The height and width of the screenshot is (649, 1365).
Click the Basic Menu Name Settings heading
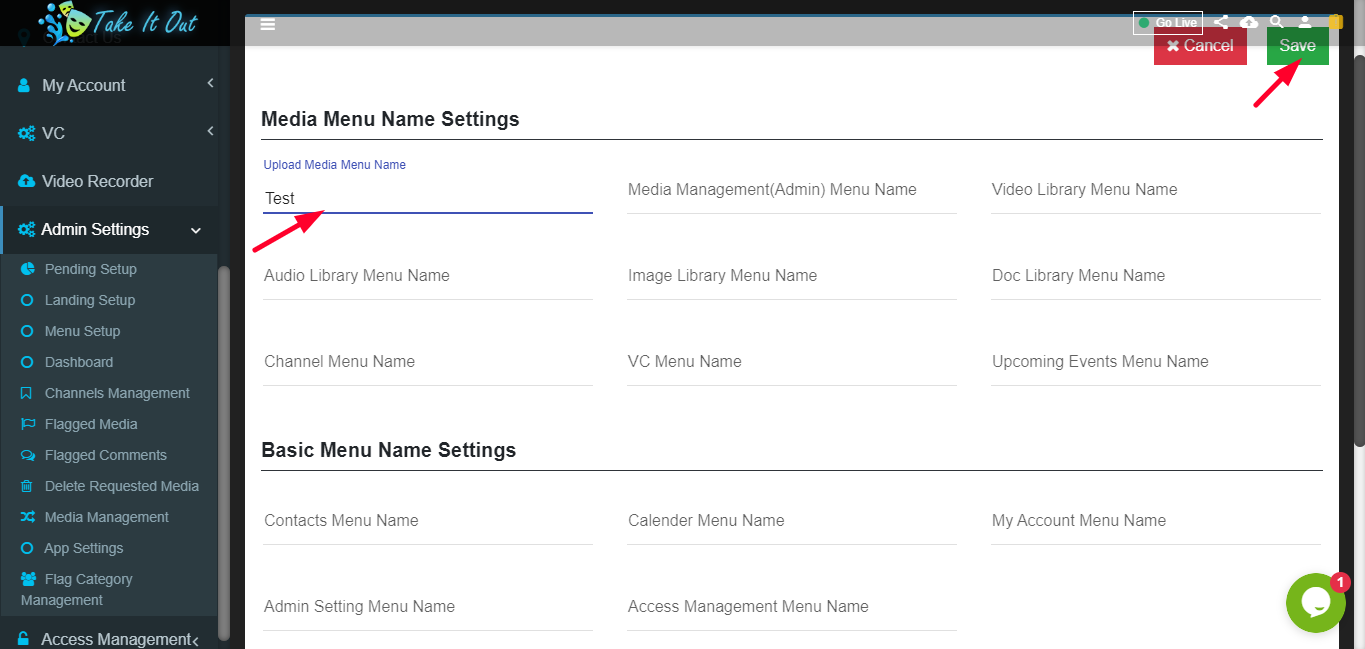tap(388, 450)
